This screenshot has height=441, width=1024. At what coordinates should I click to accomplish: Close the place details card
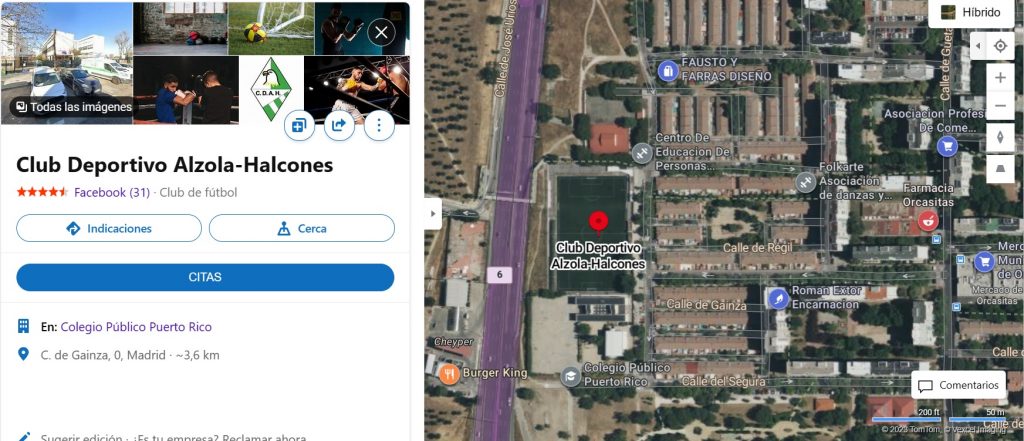tap(381, 32)
